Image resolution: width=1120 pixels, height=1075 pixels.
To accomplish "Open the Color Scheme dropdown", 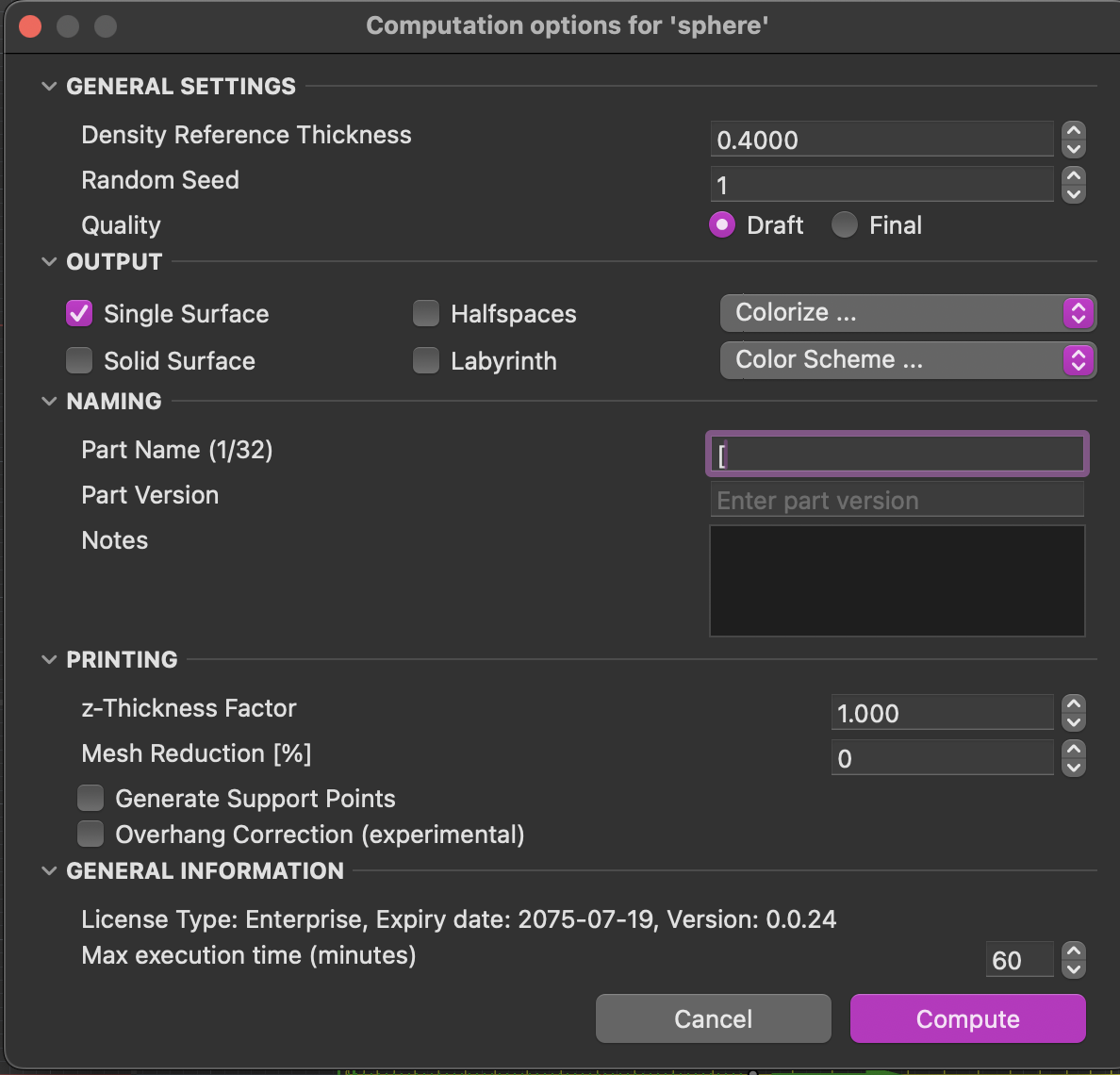I will click(907, 360).
